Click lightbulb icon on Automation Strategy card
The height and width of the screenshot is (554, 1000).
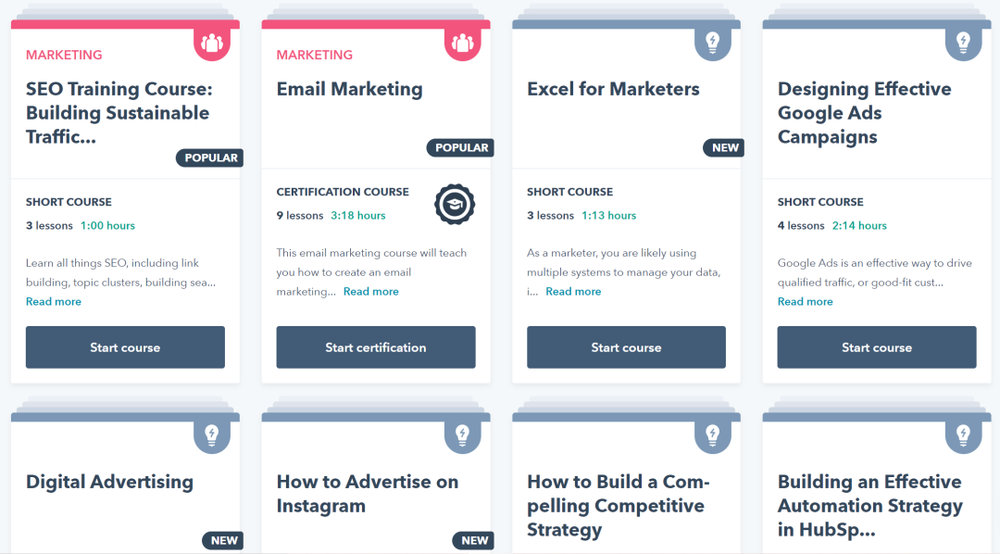click(x=963, y=436)
